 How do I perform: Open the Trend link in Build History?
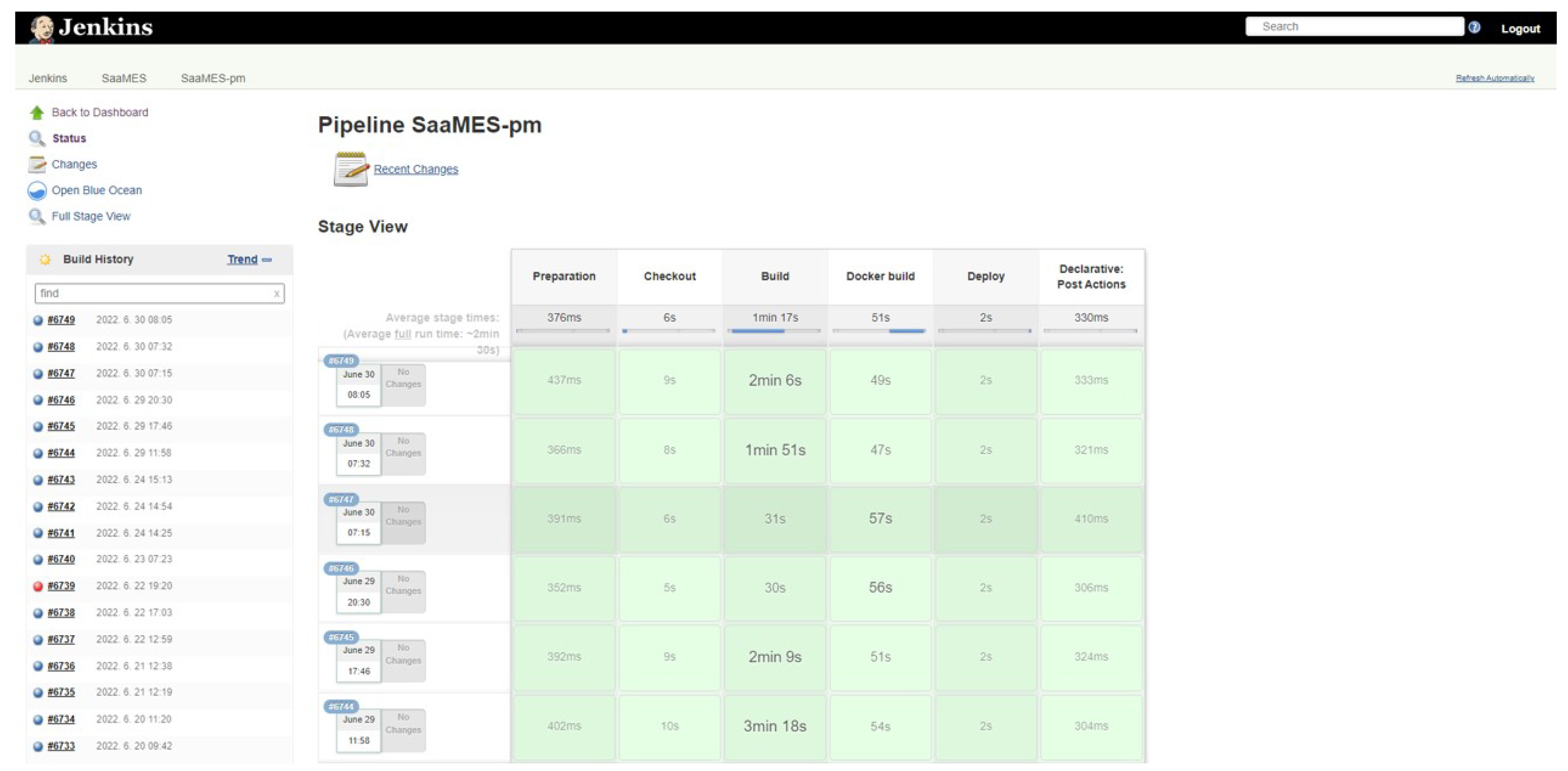click(242, 260)
